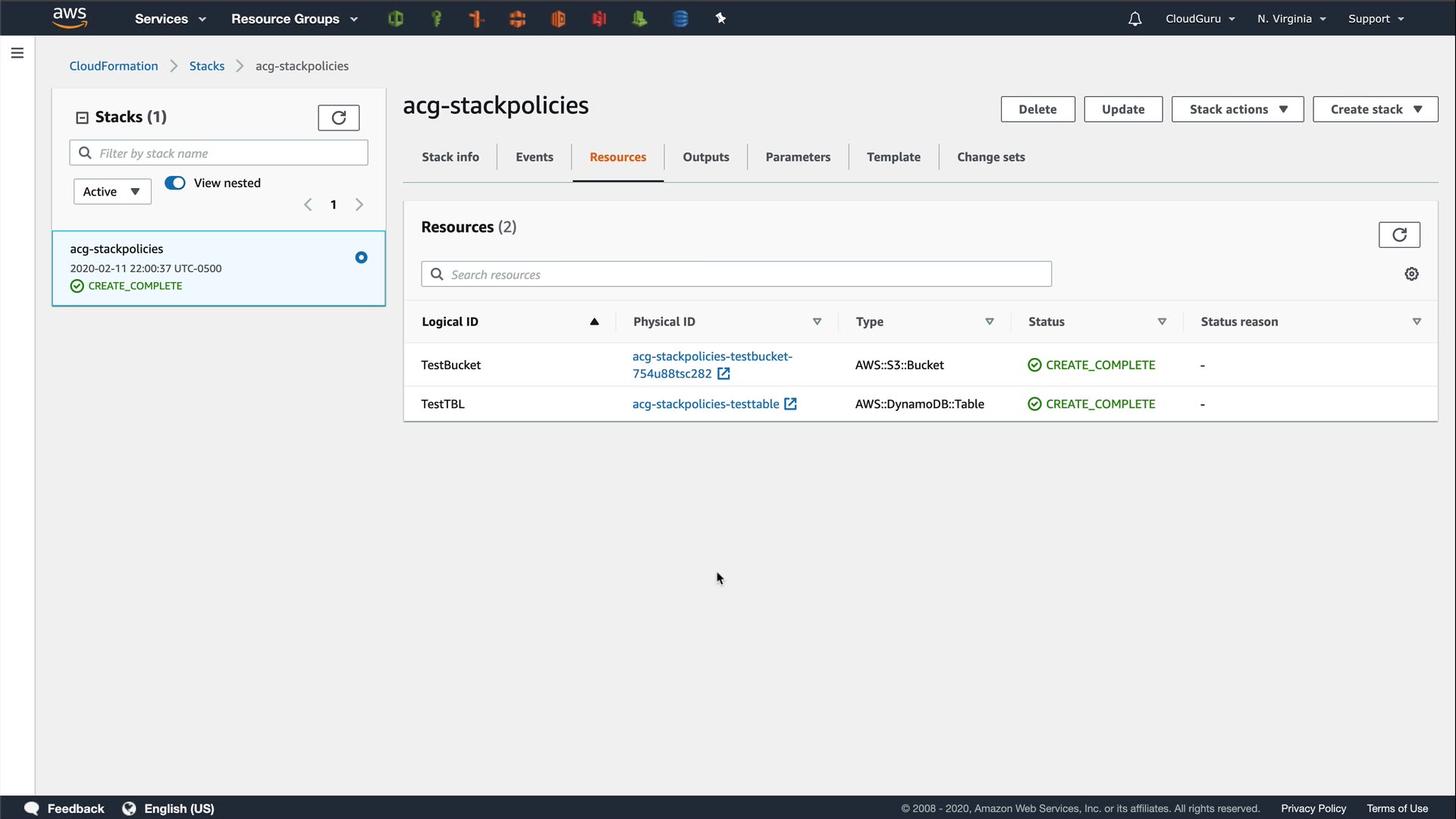Viewport: 1456px width, 819px height.
Task: Switch to the Template tab
Action: pyautogui.click(x=893, y=157)
